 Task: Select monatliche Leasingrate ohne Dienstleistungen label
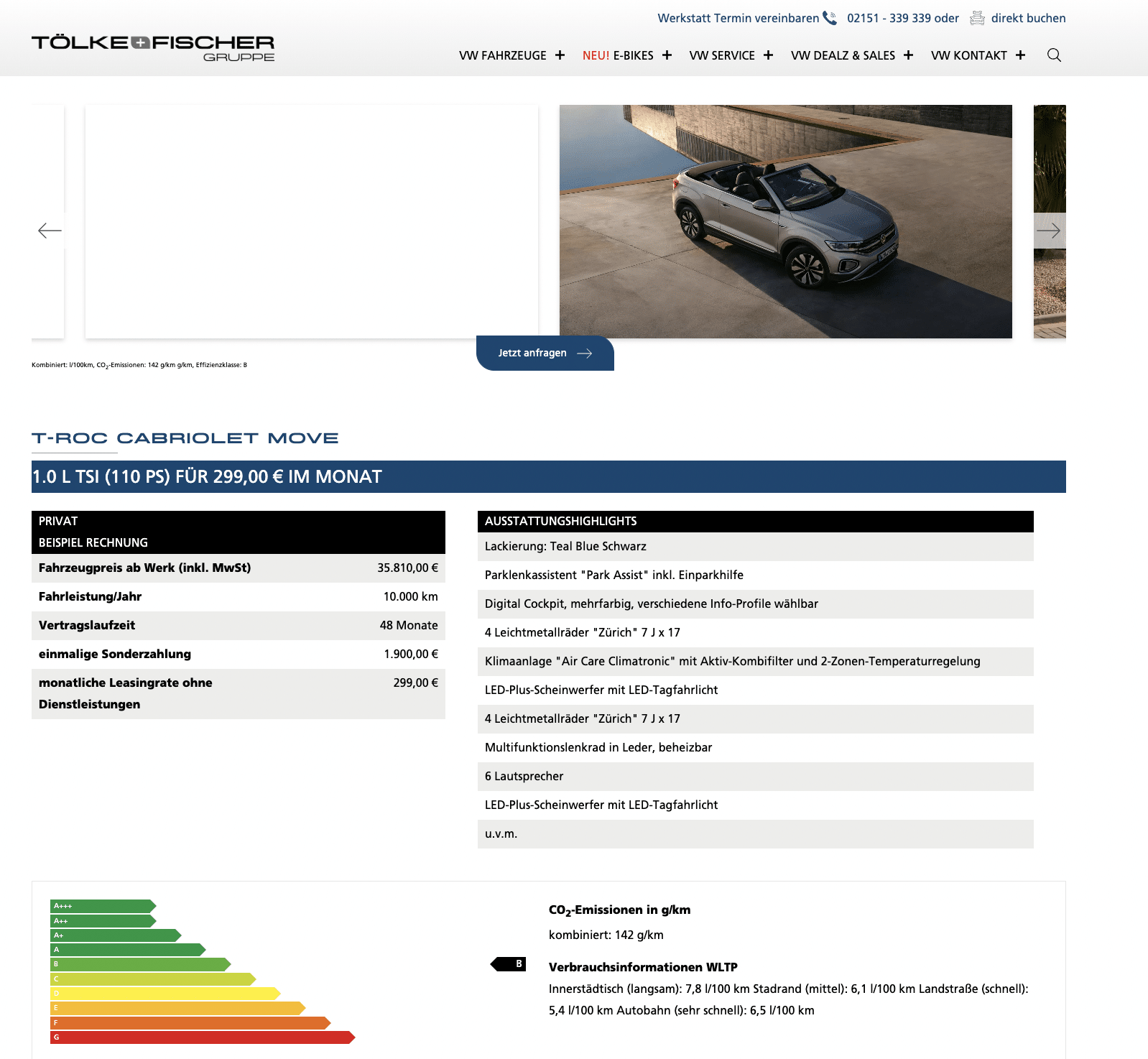point(126,693)
